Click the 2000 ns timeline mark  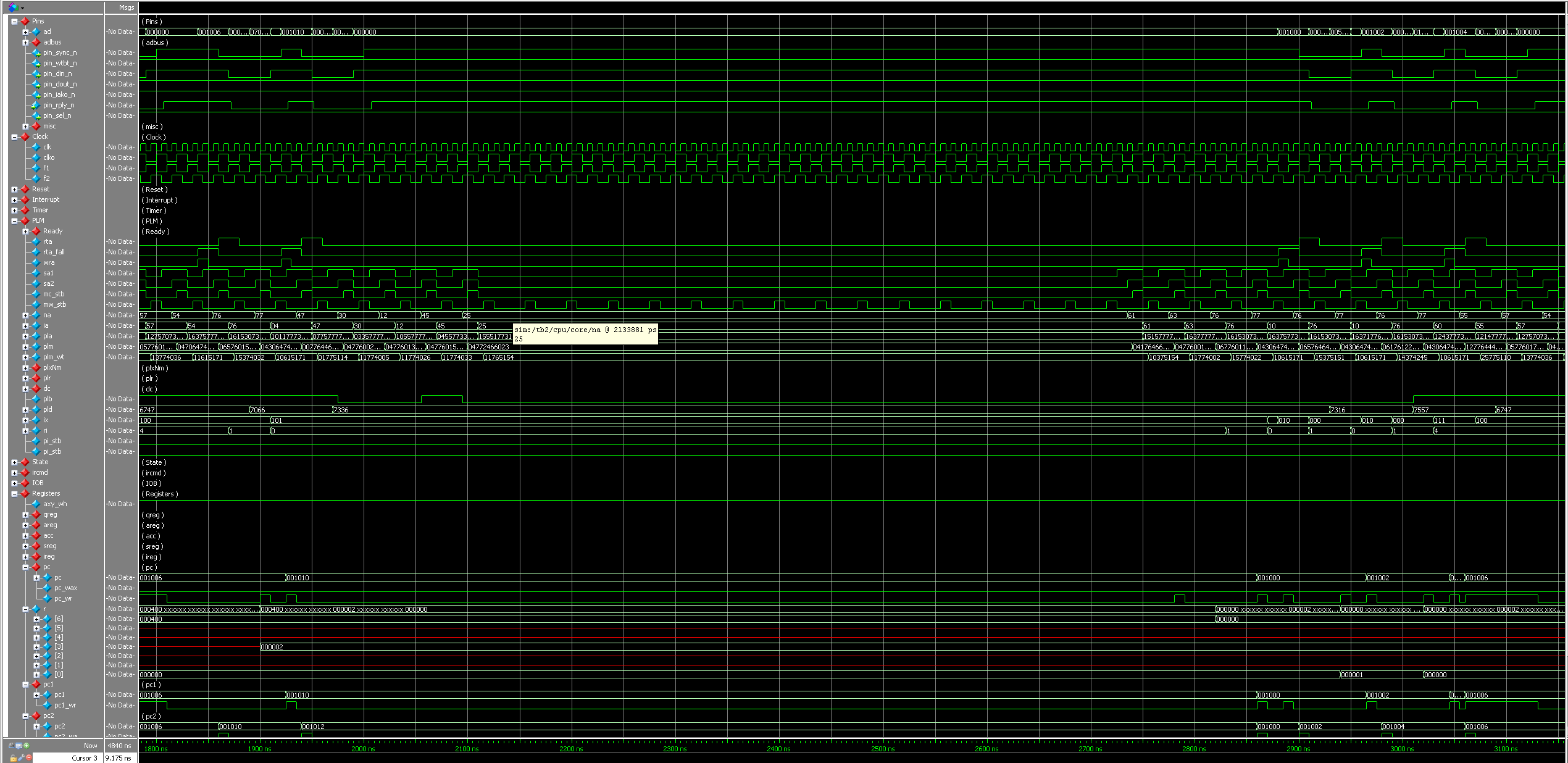363,749
